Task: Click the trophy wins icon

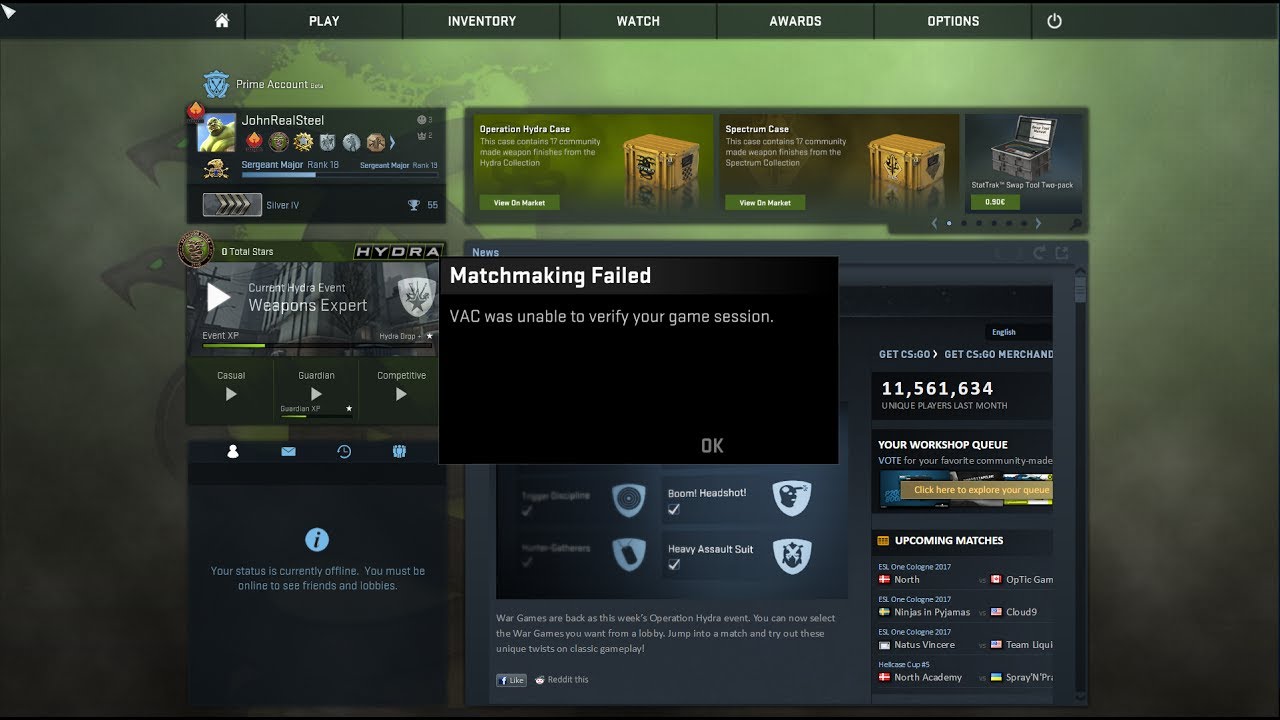Action: 414,205
